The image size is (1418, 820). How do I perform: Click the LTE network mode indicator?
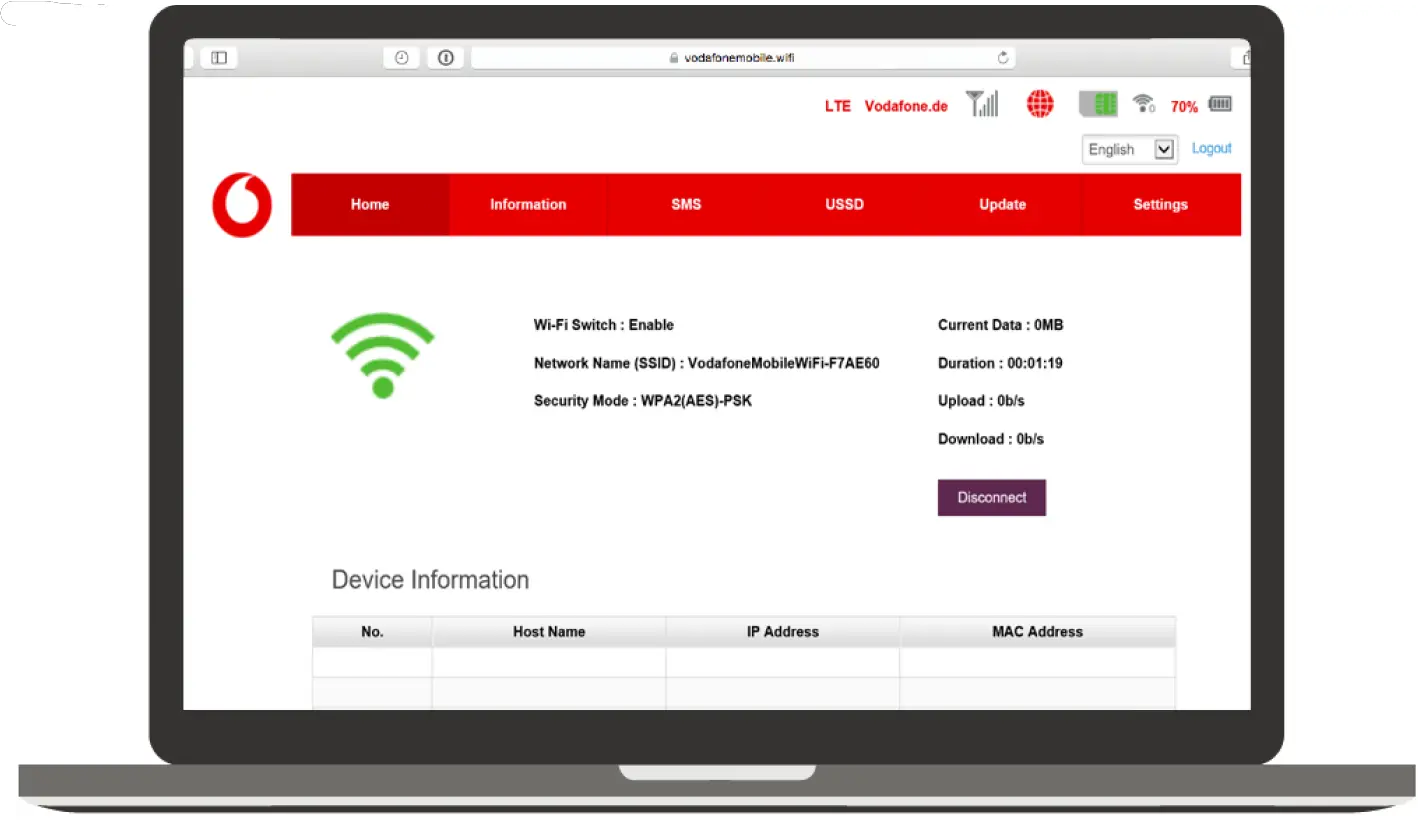[x=838, y=105]
